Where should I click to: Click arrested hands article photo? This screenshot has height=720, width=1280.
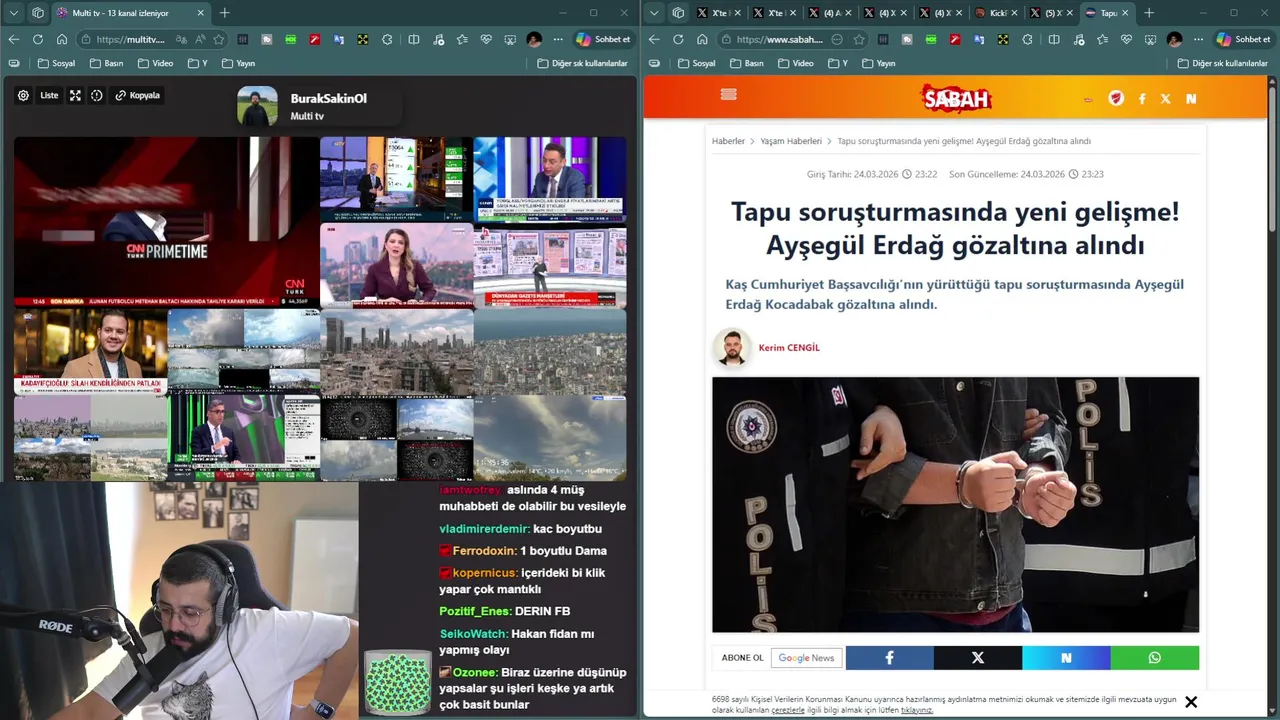pyautogui.click(x=955, y=504)
